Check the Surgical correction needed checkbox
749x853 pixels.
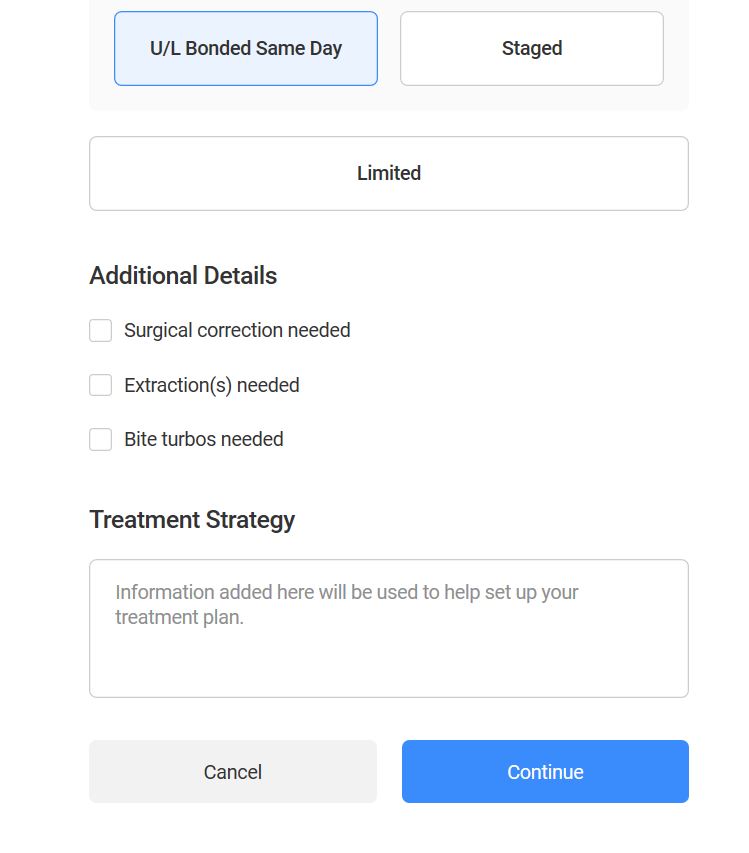tap(101, 330)
